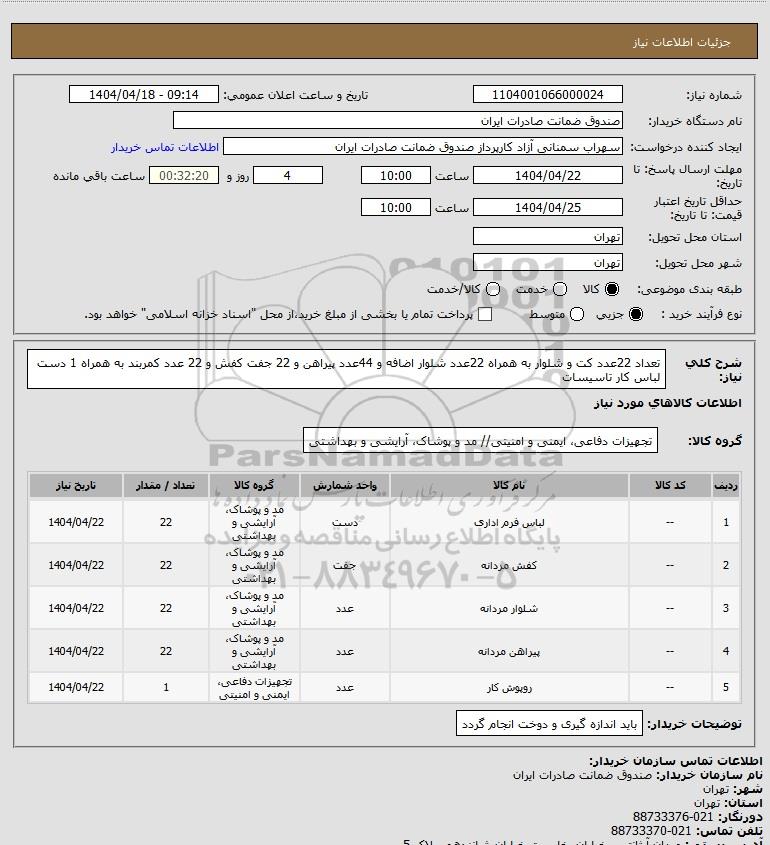Click the price validity time 10:00 field

tap(396, 207)
